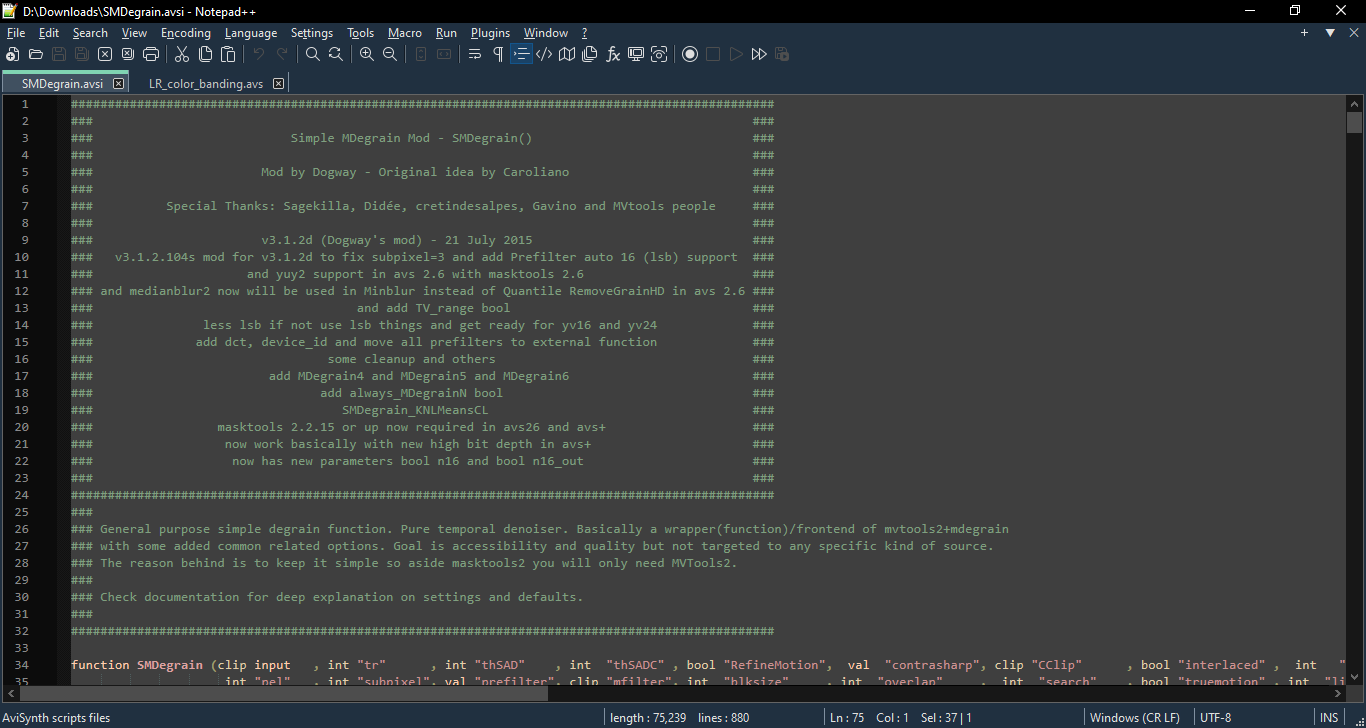The width and height of the screenshot is (1366, 728).
Task: Select the SMDegrain.avsi tab
Action: click(x=62, y=84)
